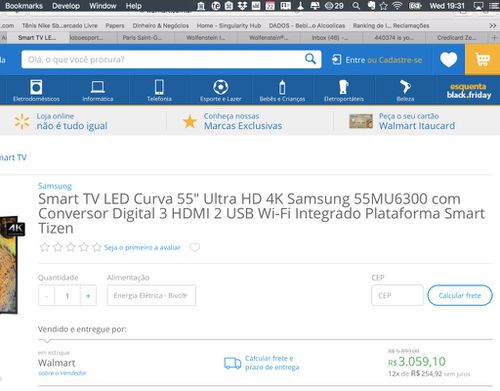Click the login door icon beside Entre
500x391 pixels.
point(337,60)
